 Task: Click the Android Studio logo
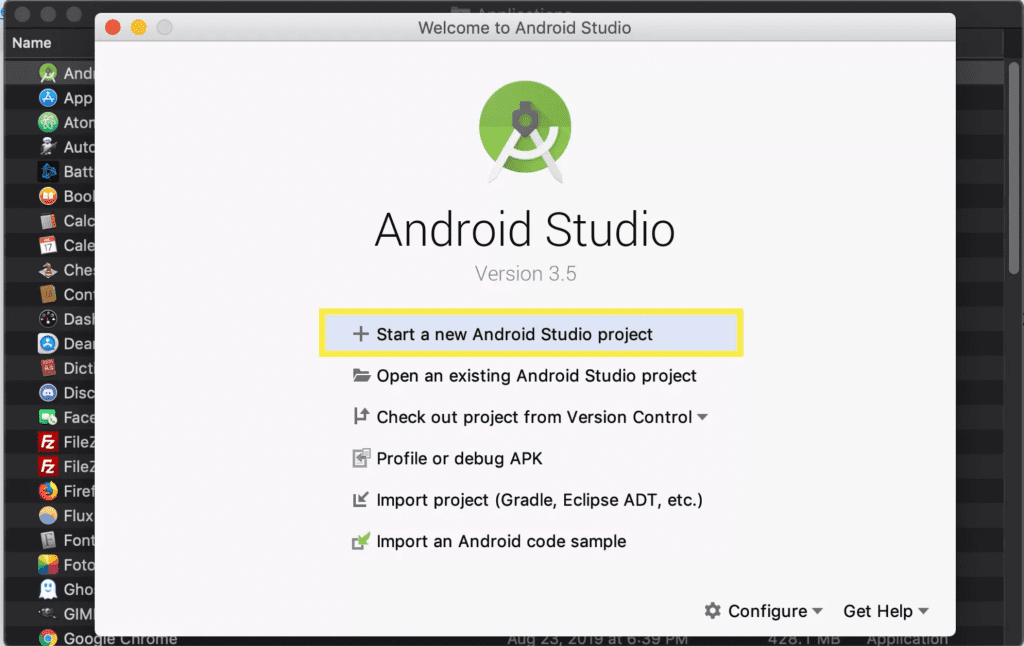(525, 131)
